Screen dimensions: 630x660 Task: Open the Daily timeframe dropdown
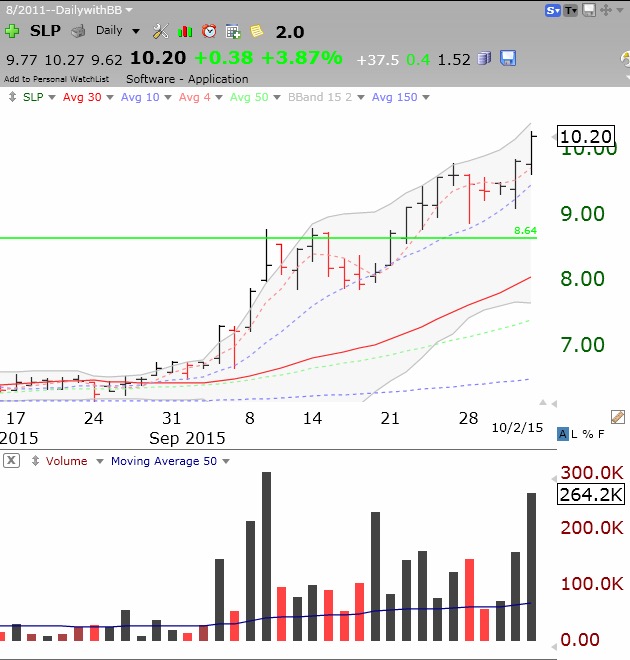click(x=117, y=31)
